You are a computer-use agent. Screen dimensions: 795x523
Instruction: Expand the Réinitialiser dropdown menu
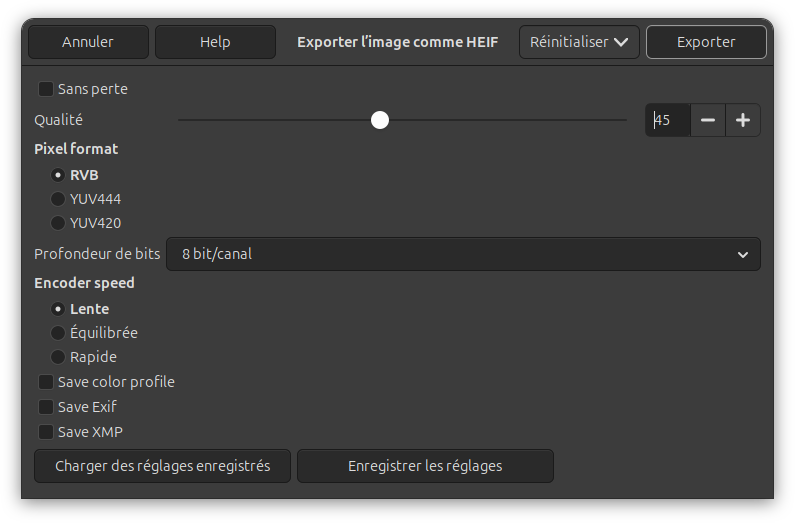tap(579, 42)
